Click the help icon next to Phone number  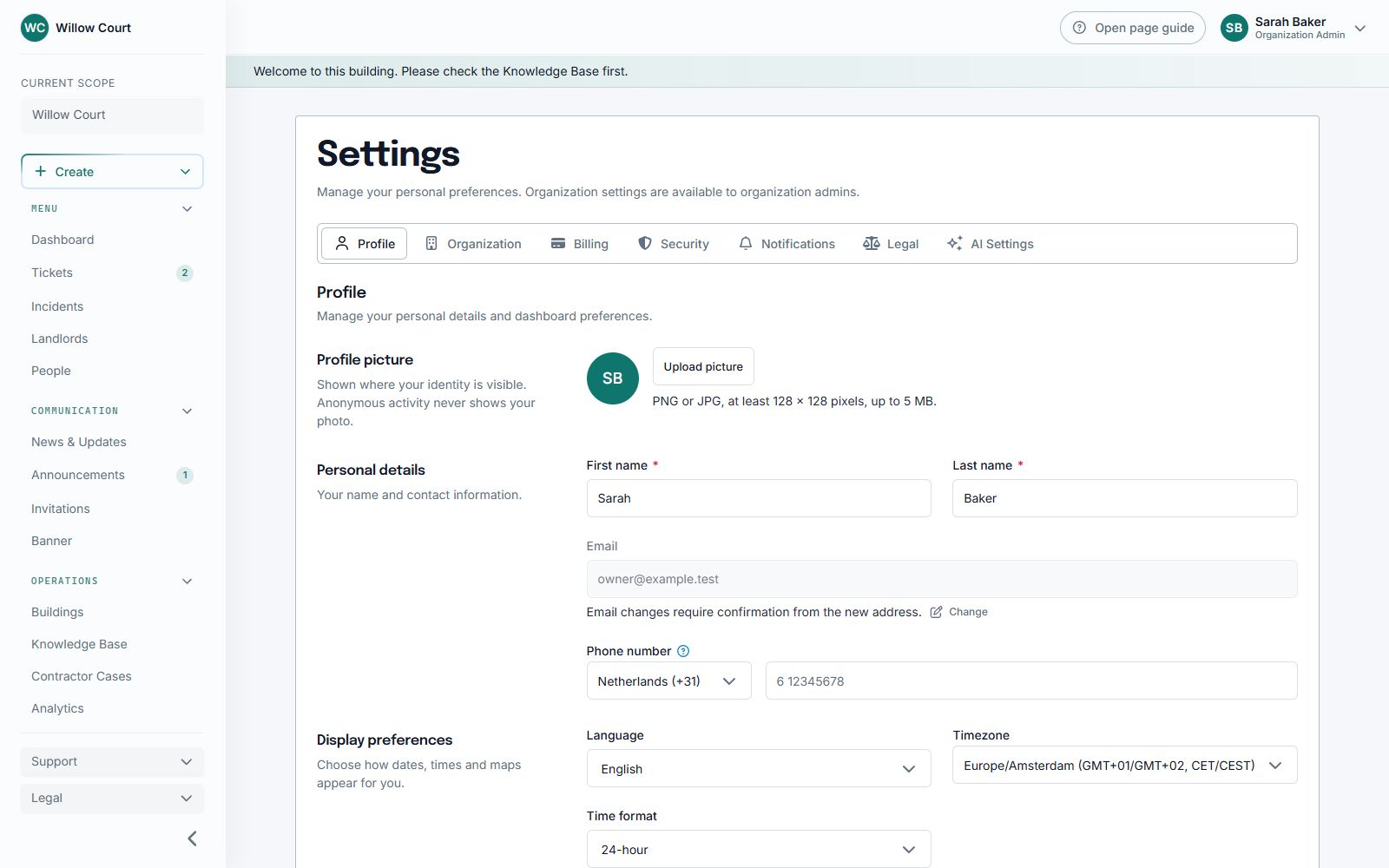click(x=683, y=651)
